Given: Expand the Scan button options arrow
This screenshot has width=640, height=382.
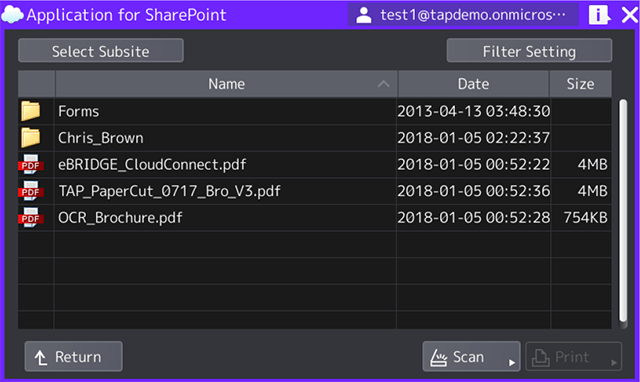Looking at the screenshot, I should click(511, 362).
